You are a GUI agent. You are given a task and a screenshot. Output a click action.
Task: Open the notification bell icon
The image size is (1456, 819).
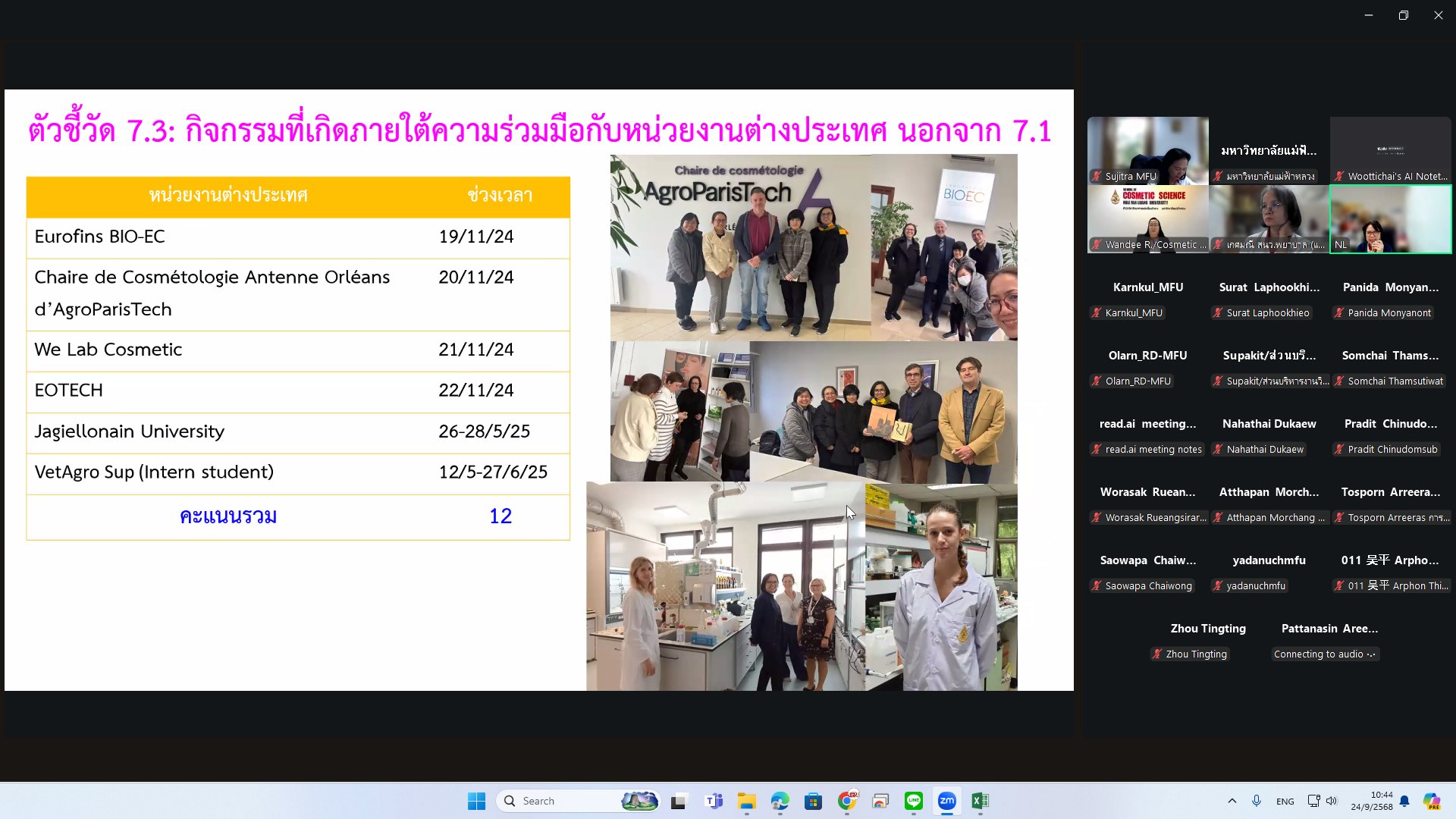1404,801
